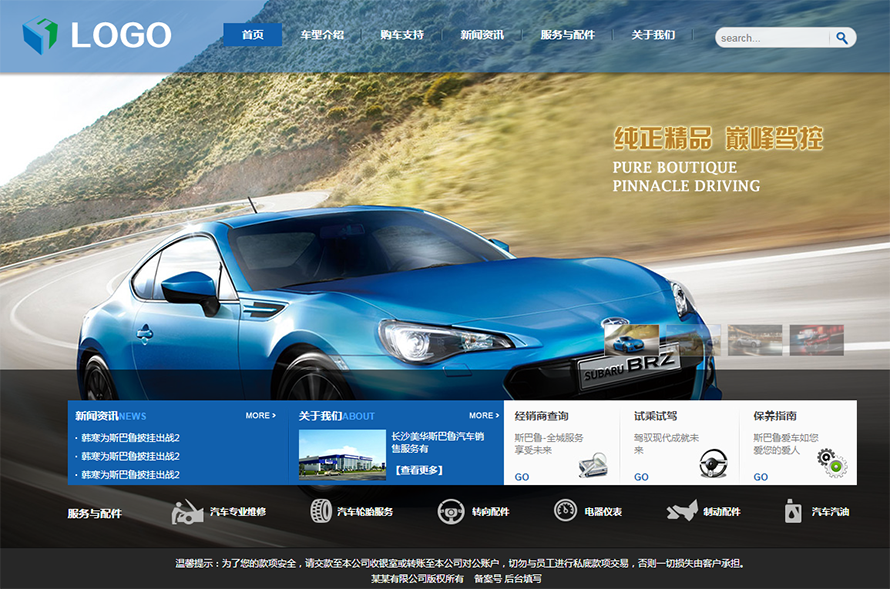890x589 pixels.
Task: Click the 制动配件 label
Action: 722,511
